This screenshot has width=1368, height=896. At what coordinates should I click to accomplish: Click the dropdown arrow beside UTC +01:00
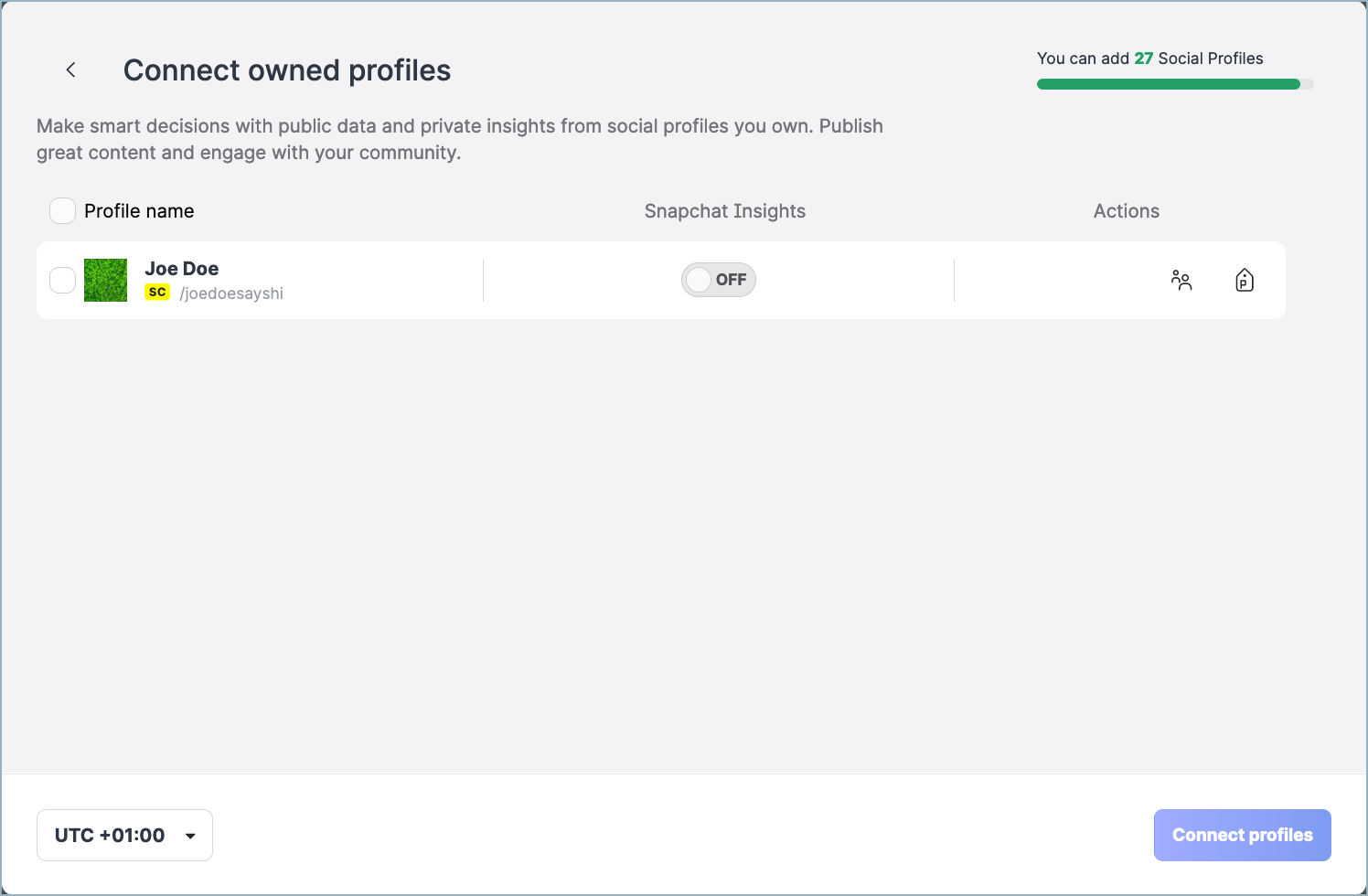(190, 835)
